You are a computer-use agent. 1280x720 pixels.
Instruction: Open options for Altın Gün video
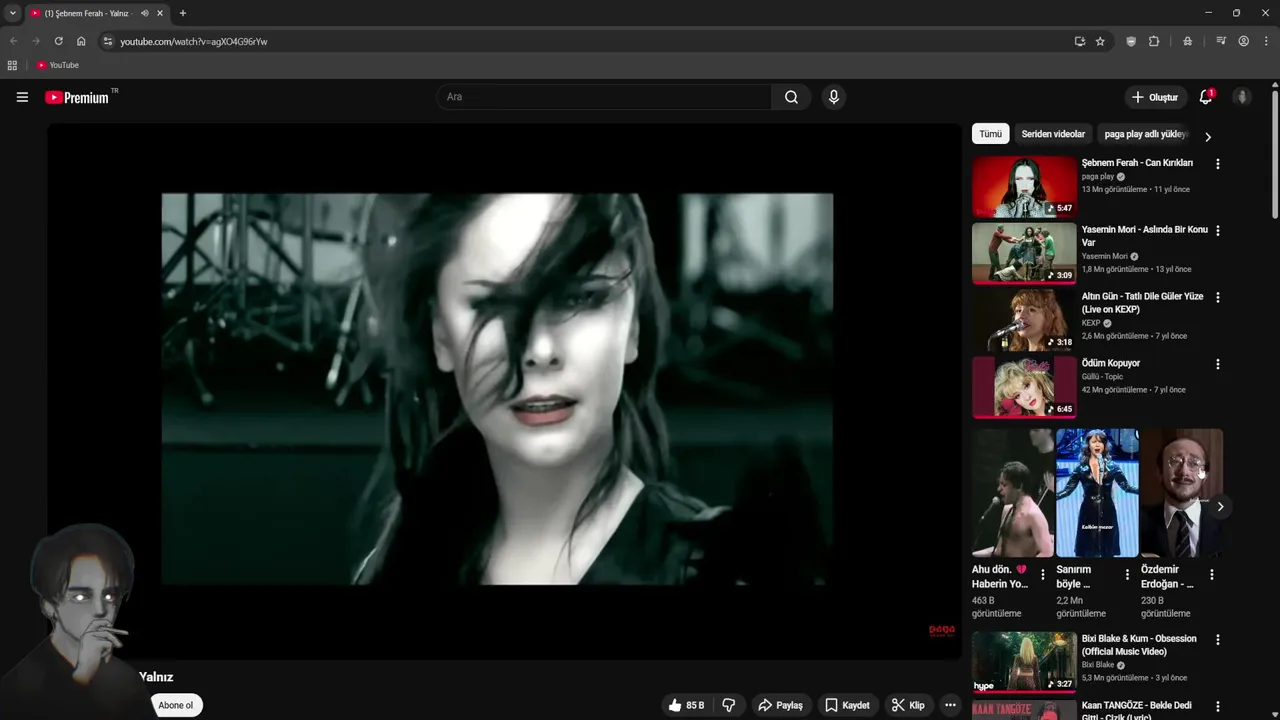pos(1217,298)
